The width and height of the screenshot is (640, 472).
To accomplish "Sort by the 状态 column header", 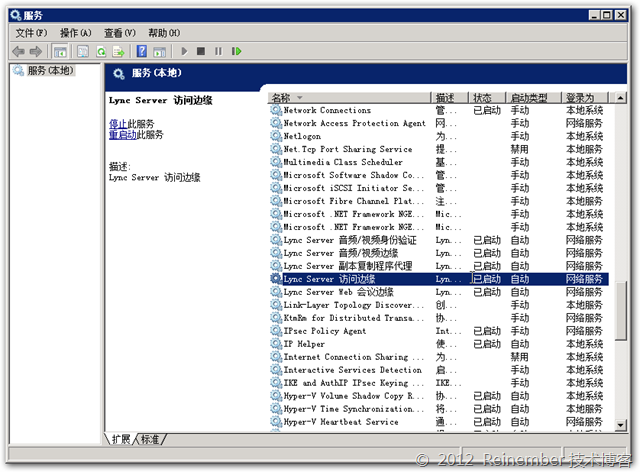I will 487,98.
